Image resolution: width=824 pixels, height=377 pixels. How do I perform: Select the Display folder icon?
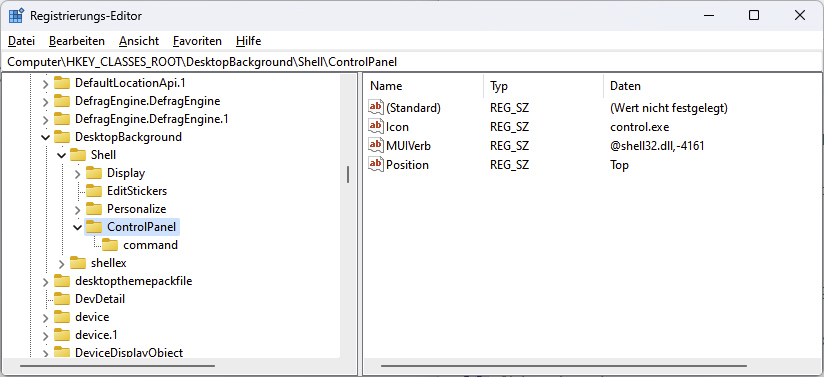point(94,172)
